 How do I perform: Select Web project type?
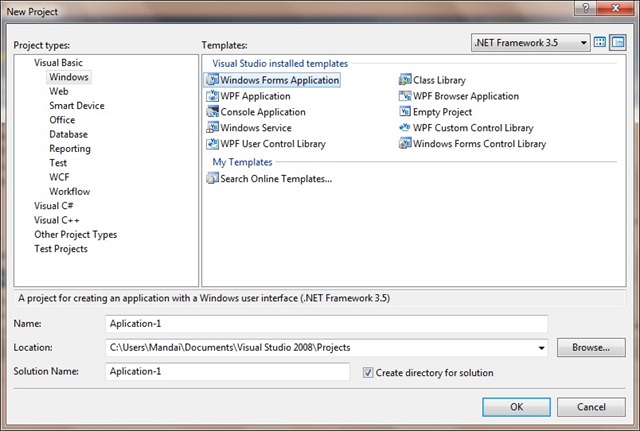coord(59,91)
